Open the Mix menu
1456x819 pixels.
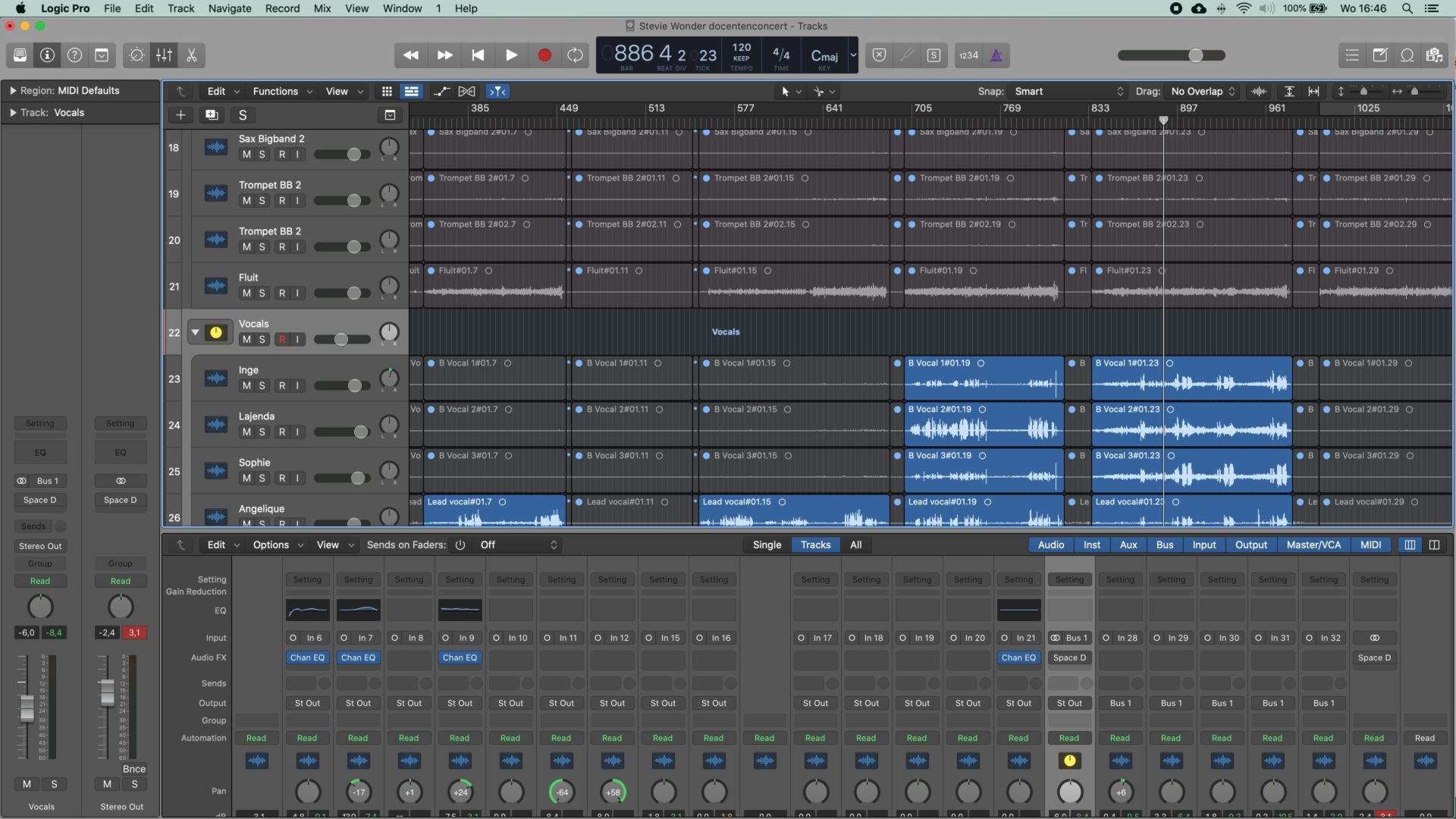click(322, 8)
